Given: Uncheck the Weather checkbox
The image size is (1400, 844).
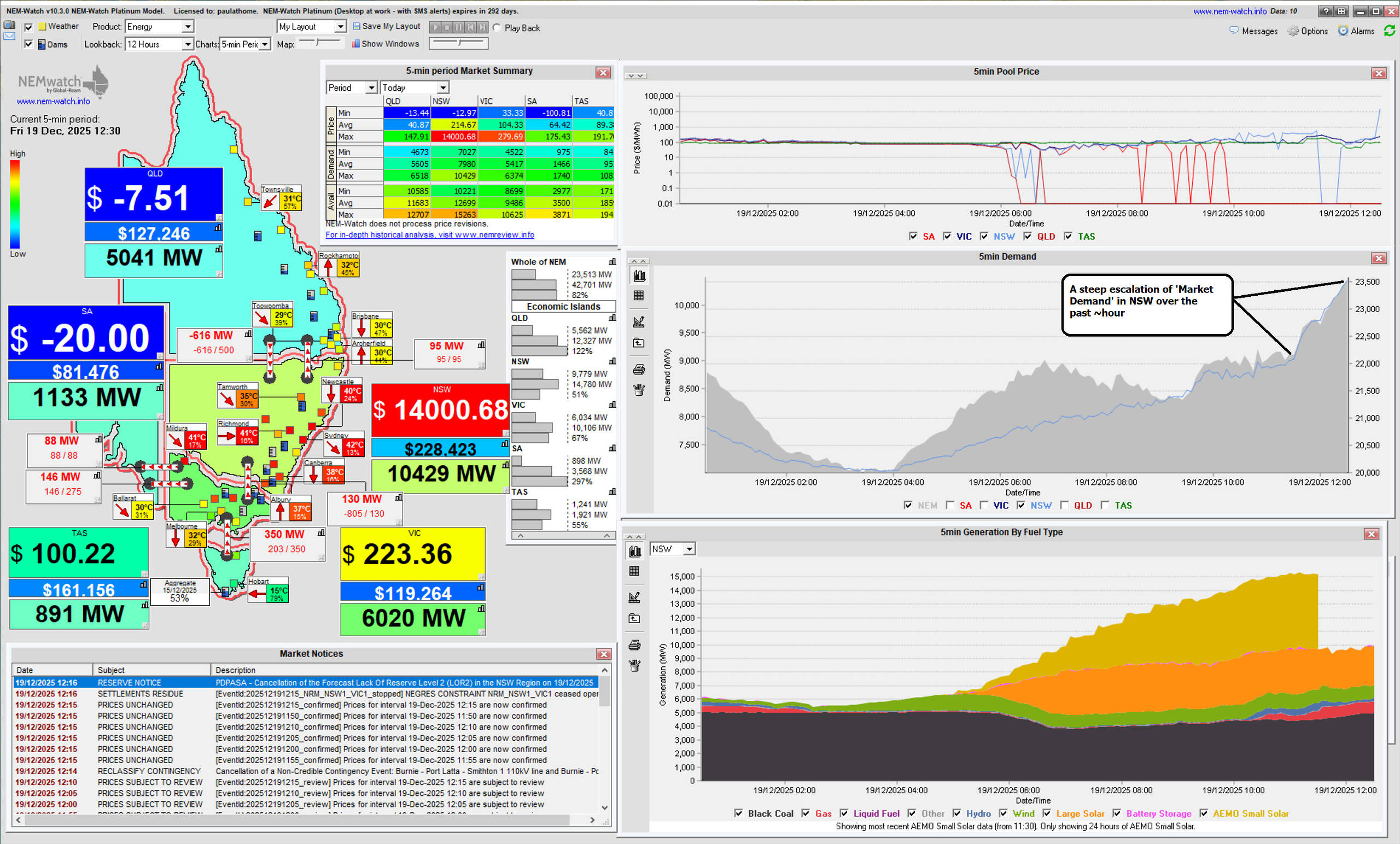Looking at the screenshot, I should click(x=28, y=27).
